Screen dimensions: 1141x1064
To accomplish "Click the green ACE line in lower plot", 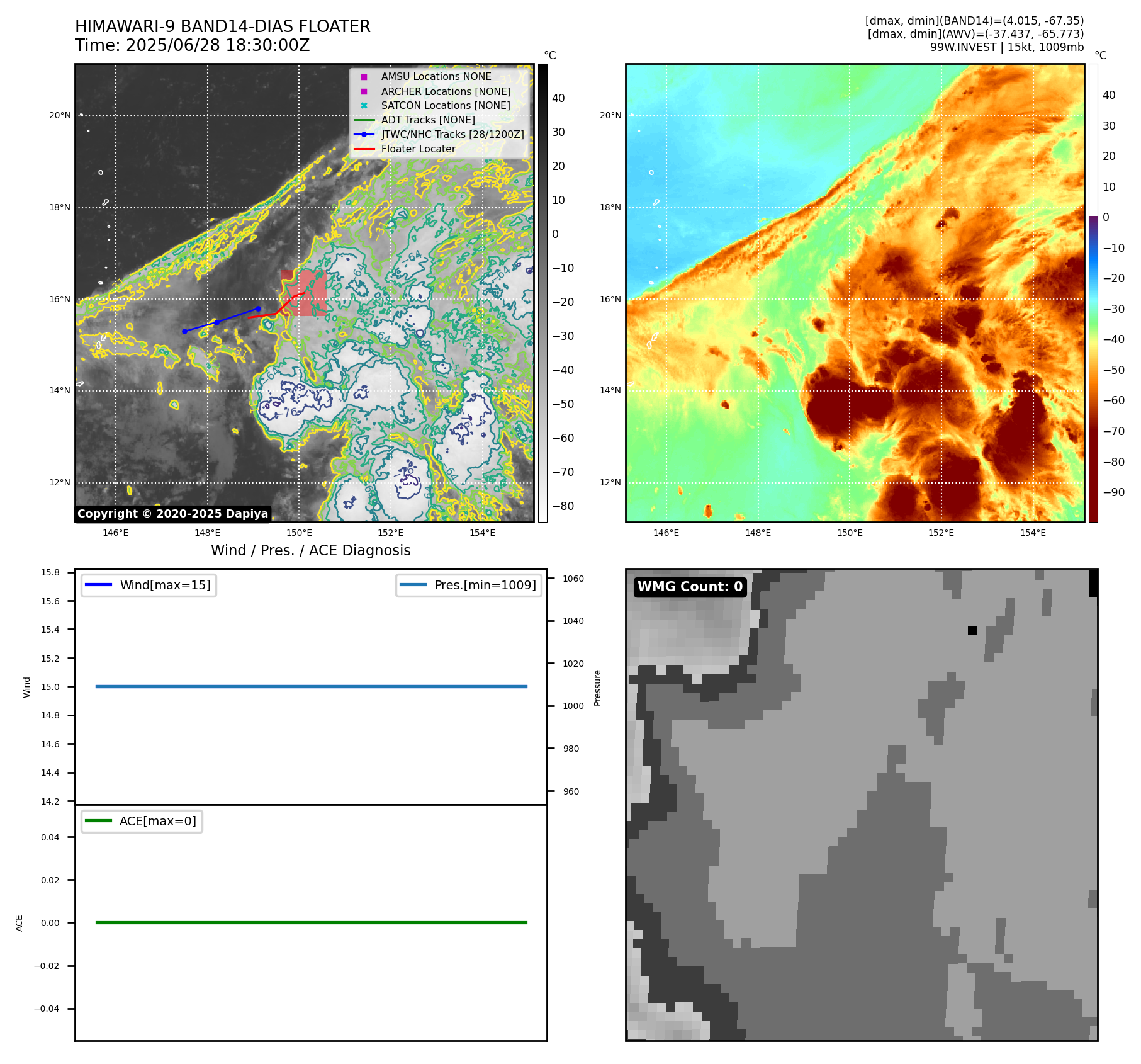I will click(311, 922).
